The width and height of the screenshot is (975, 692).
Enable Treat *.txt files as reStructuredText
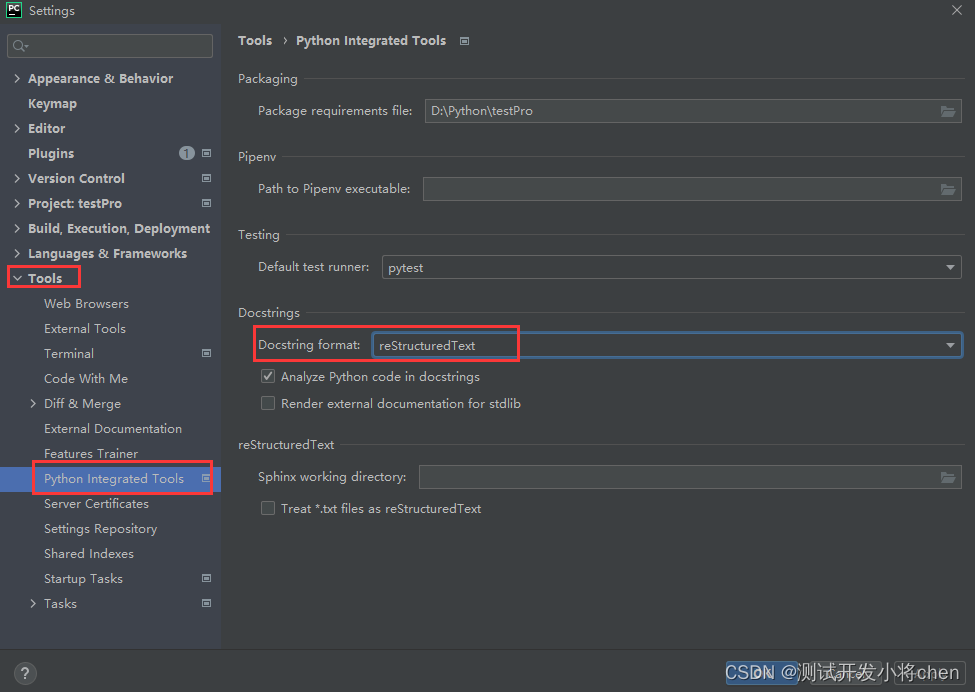point(268,509)
